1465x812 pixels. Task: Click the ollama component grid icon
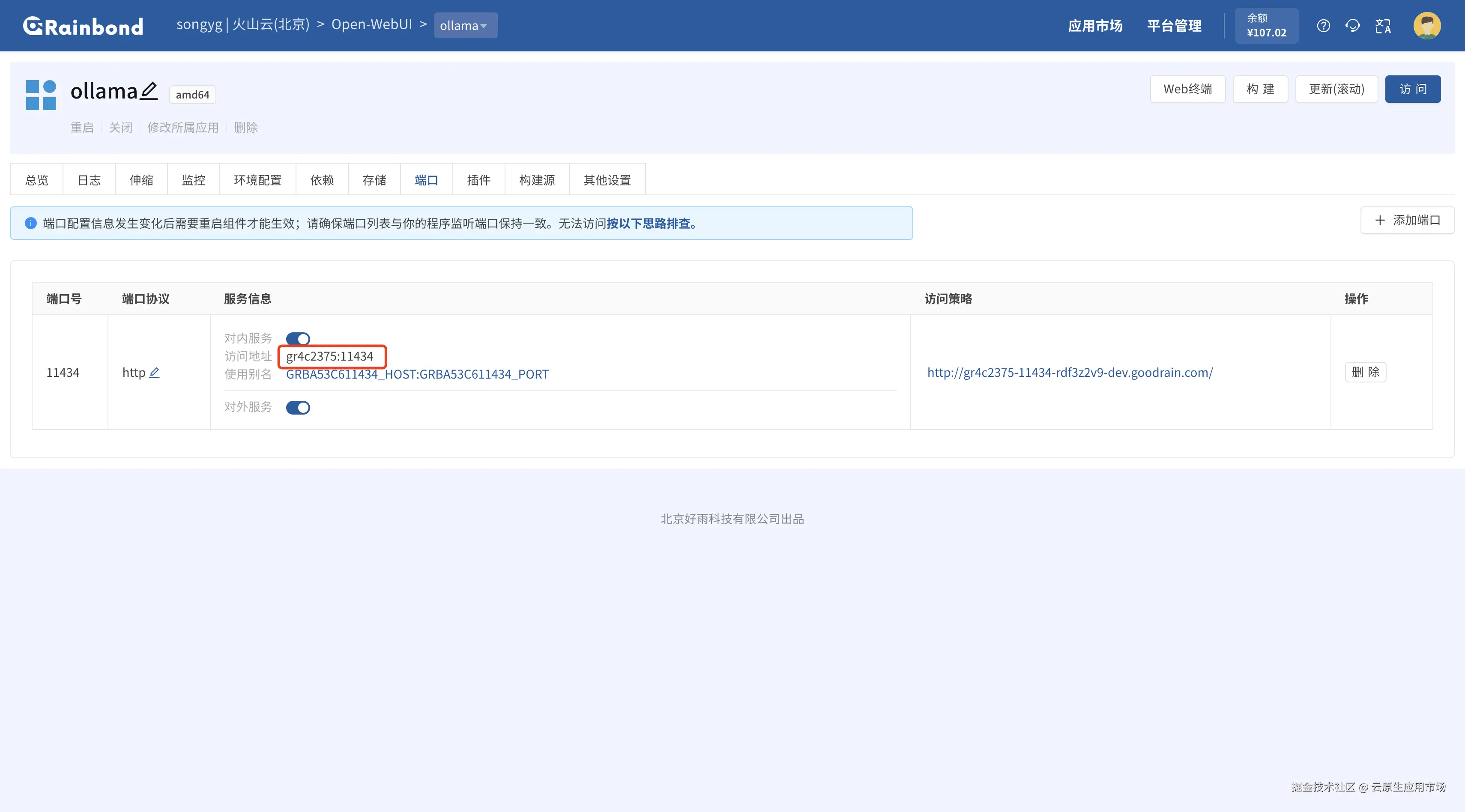point(41,94)
